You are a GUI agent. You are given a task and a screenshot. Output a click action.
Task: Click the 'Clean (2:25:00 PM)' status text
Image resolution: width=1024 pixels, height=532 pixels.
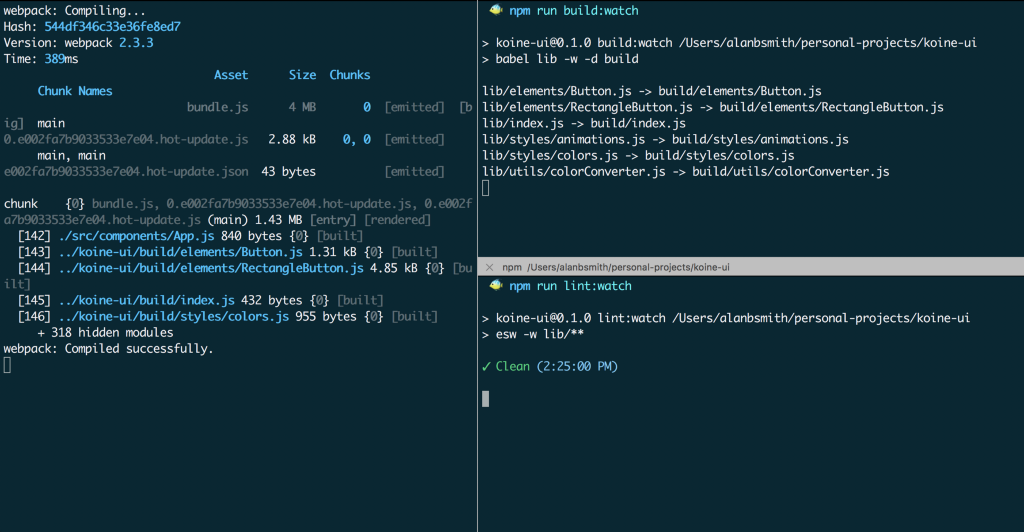(556, 366)
